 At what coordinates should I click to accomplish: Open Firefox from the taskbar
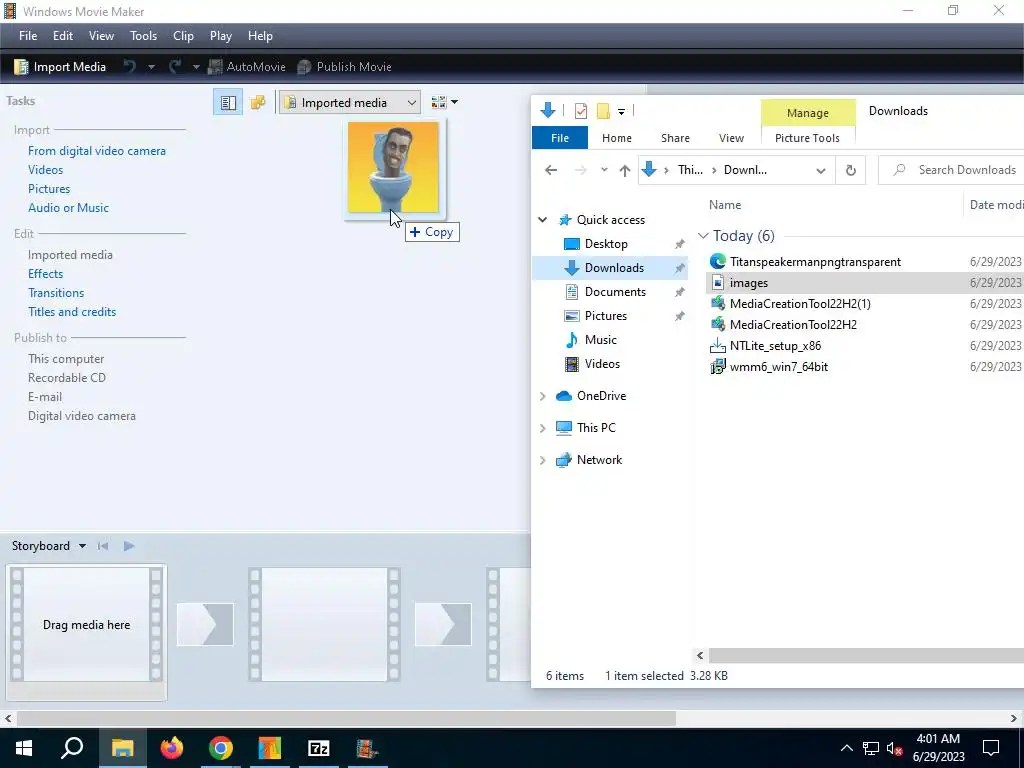(x=172, y=748)
